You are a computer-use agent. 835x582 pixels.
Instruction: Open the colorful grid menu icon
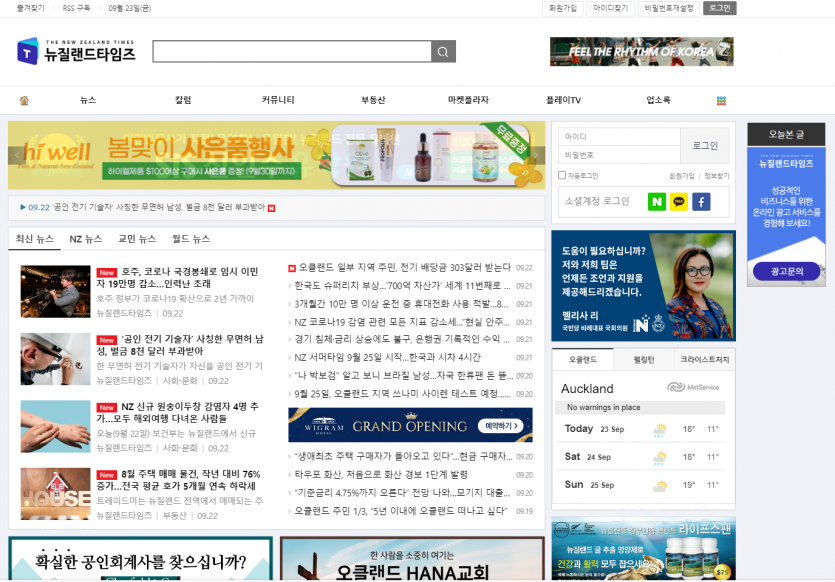coord(721,100)
